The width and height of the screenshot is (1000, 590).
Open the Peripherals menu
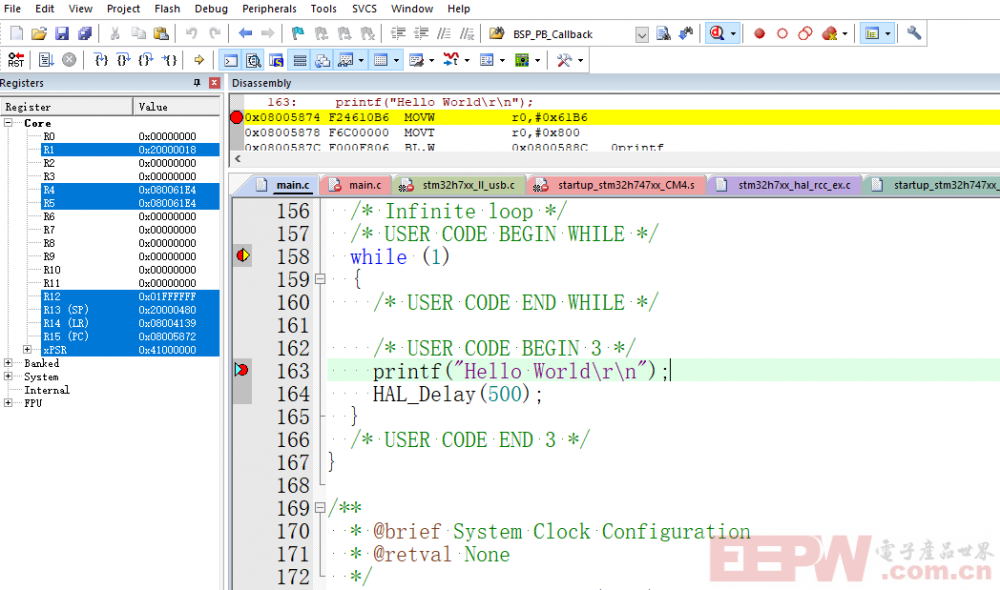point(269,9)
